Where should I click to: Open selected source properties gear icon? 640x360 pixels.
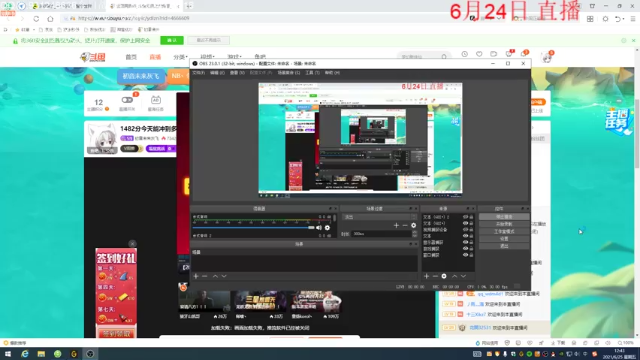444,276
